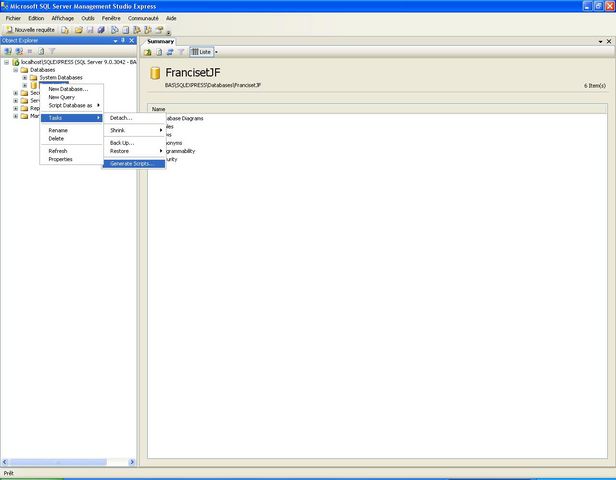Click the filter funnel icon in Object Explorer
Screen dimensions: 616x480
(x=52, y=51)
